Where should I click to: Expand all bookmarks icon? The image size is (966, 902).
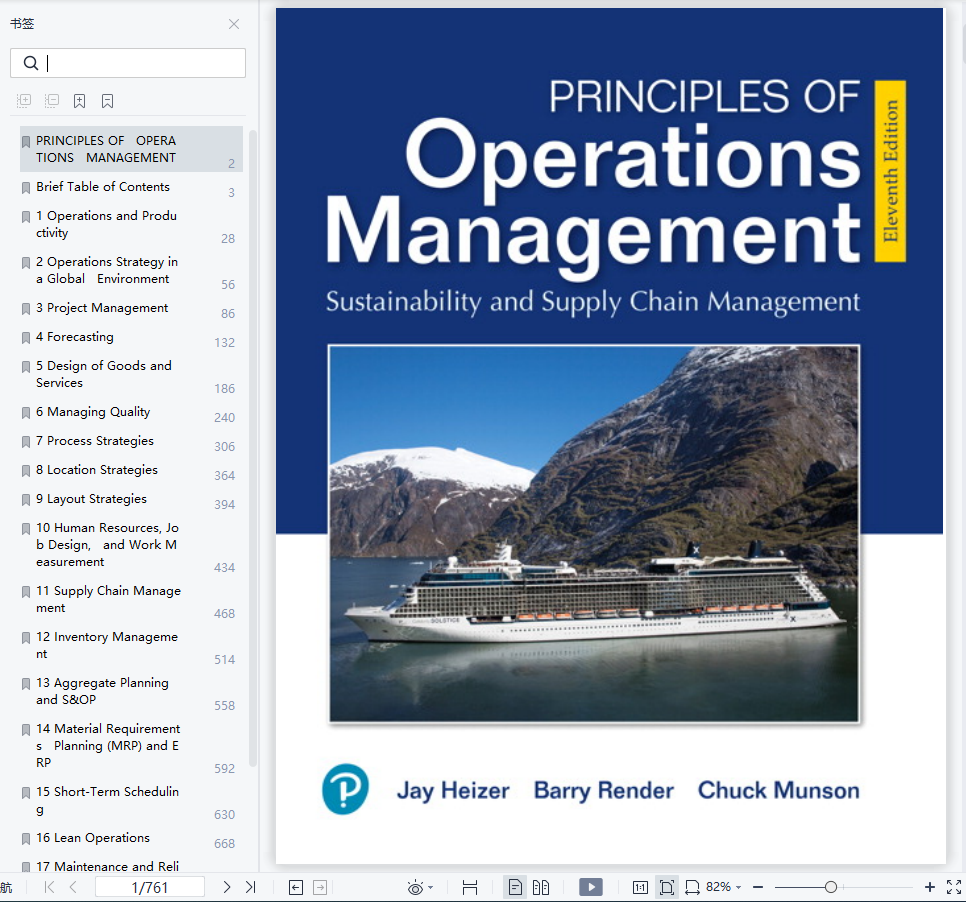pyautogui.click(x=24, y=100)
